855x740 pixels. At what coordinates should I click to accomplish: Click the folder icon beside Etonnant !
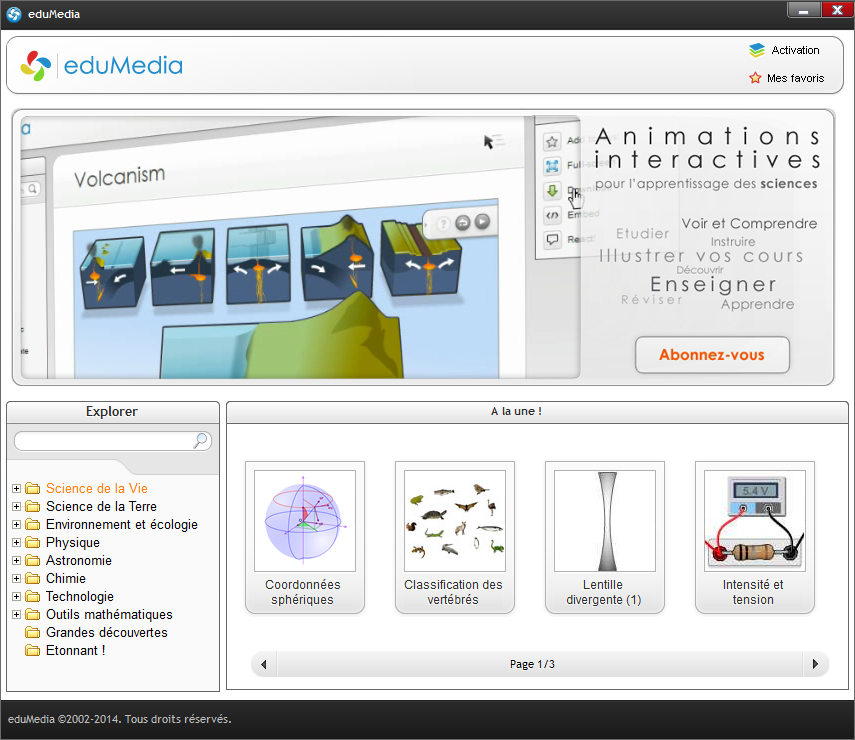click(33, 650)
